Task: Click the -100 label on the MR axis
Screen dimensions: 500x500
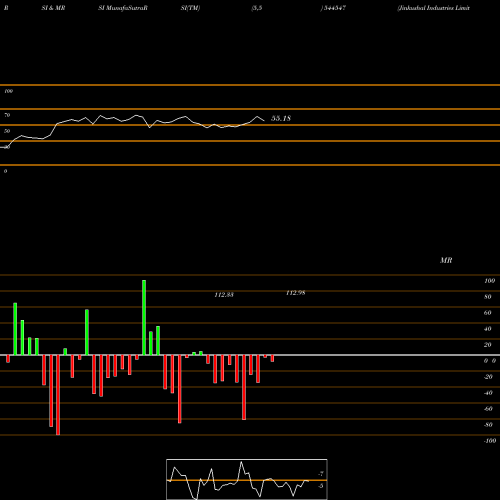Action: [490, 441]
